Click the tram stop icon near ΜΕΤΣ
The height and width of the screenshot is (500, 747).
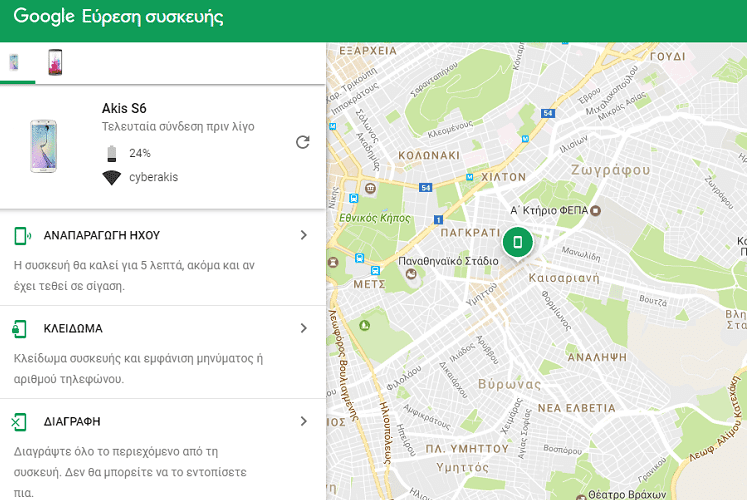click(375, 270)
